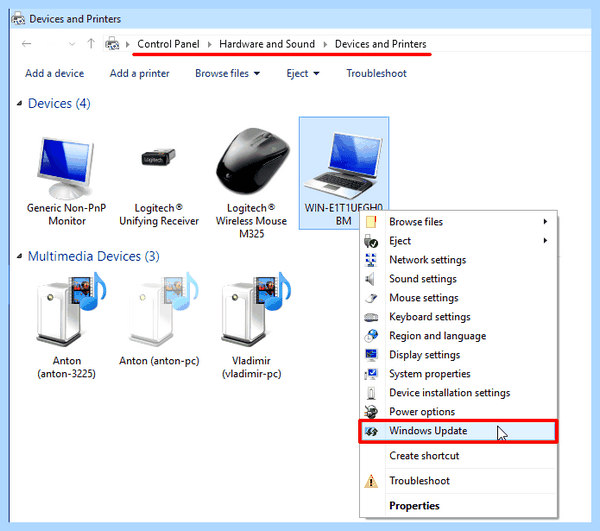
Task: Click the Generic Non-PnP Monitor icon
Action: [66, 168]
